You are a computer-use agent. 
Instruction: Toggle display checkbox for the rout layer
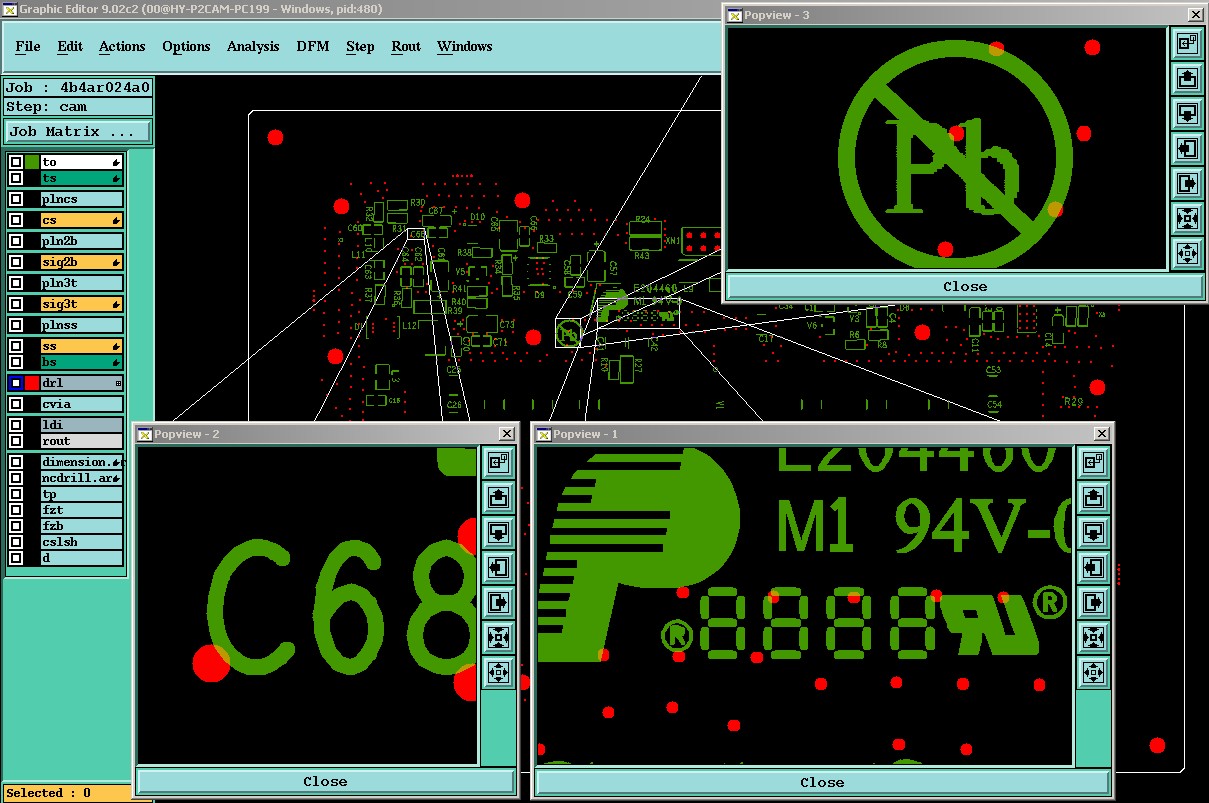[16, 441]
